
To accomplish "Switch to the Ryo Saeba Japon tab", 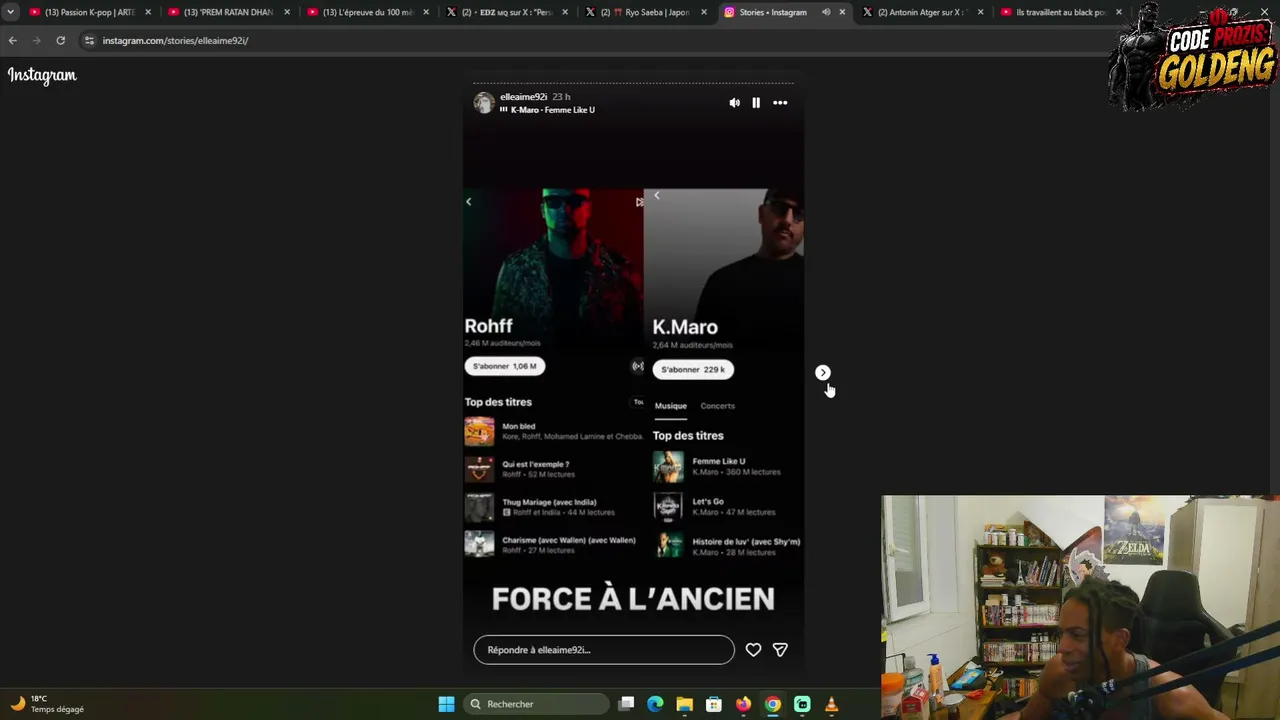I will (x=645, y=12).
